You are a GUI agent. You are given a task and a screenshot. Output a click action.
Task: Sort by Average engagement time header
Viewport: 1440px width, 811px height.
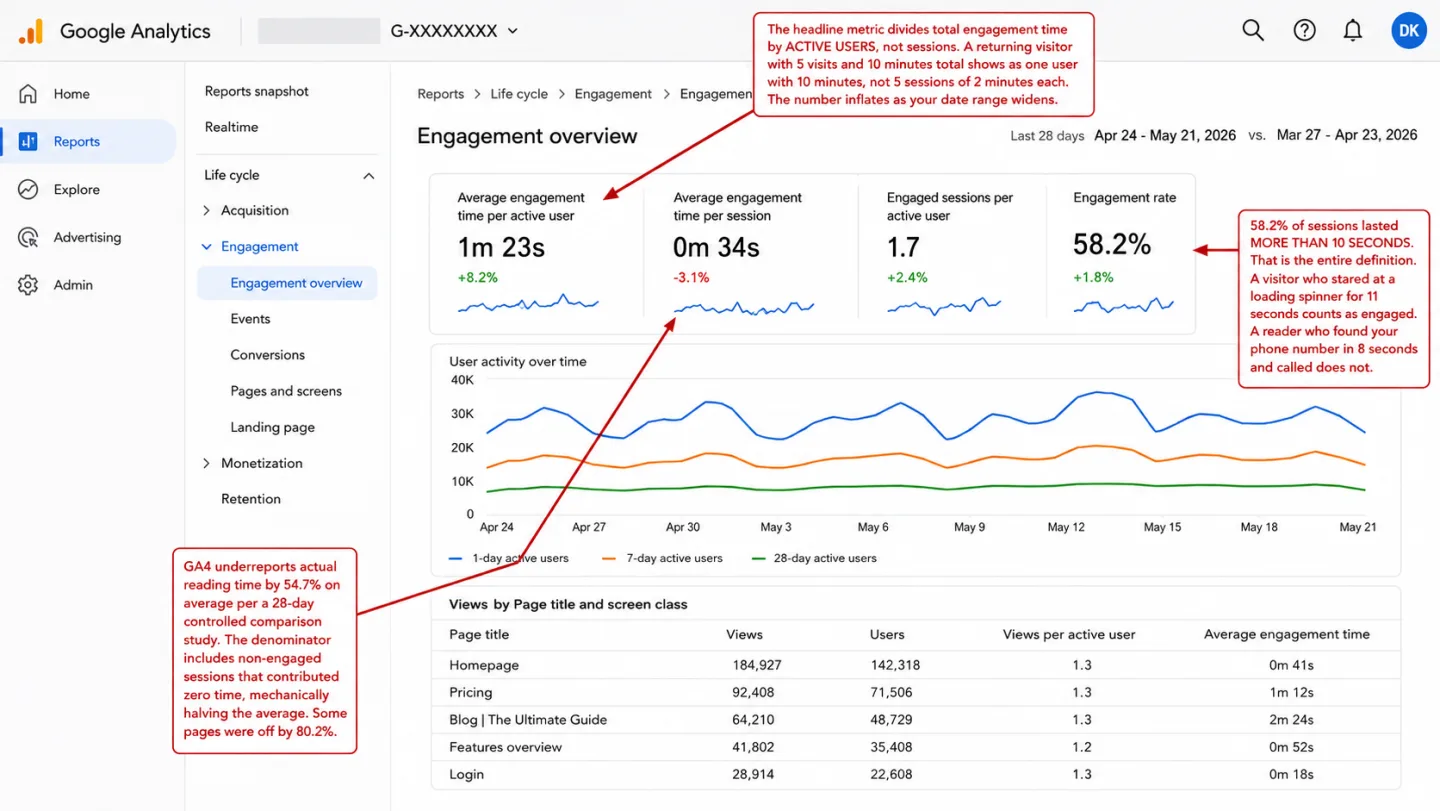(1287, 634)
